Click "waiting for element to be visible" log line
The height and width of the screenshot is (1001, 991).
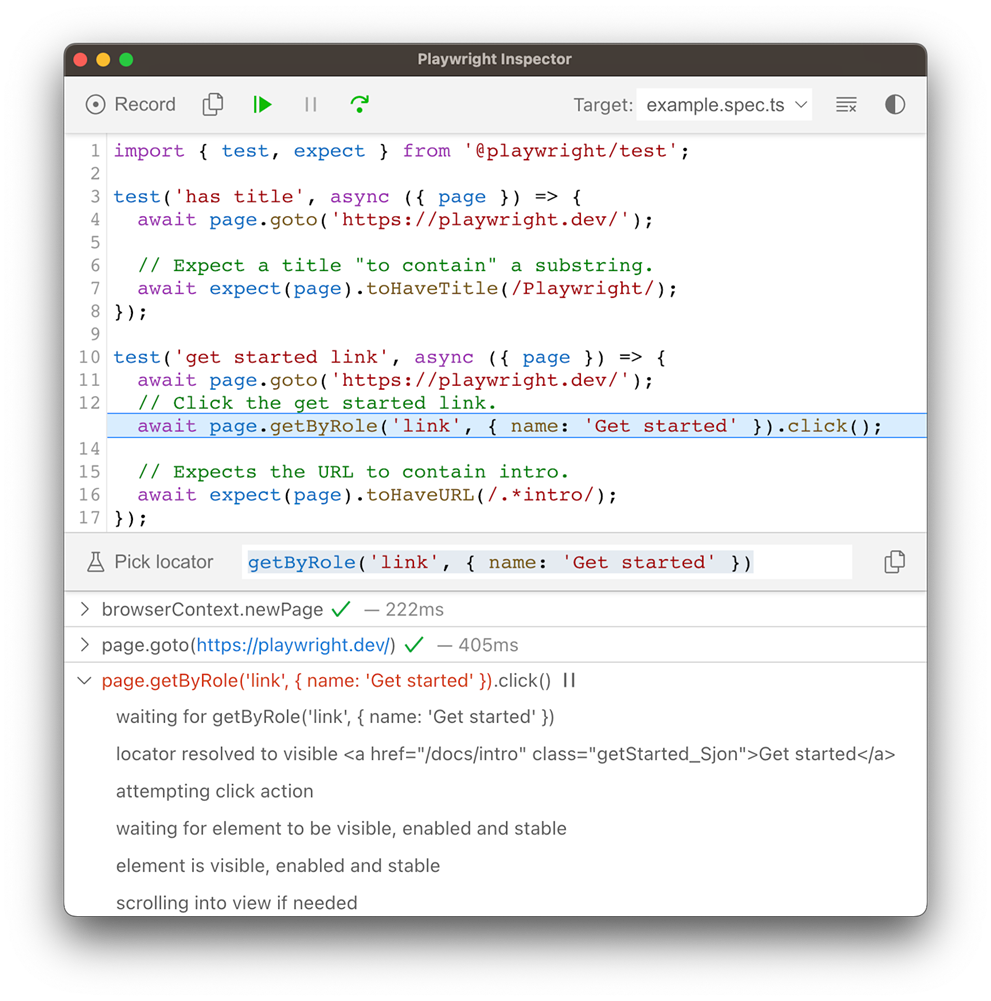pyautogui.click(x=341, y=829)
